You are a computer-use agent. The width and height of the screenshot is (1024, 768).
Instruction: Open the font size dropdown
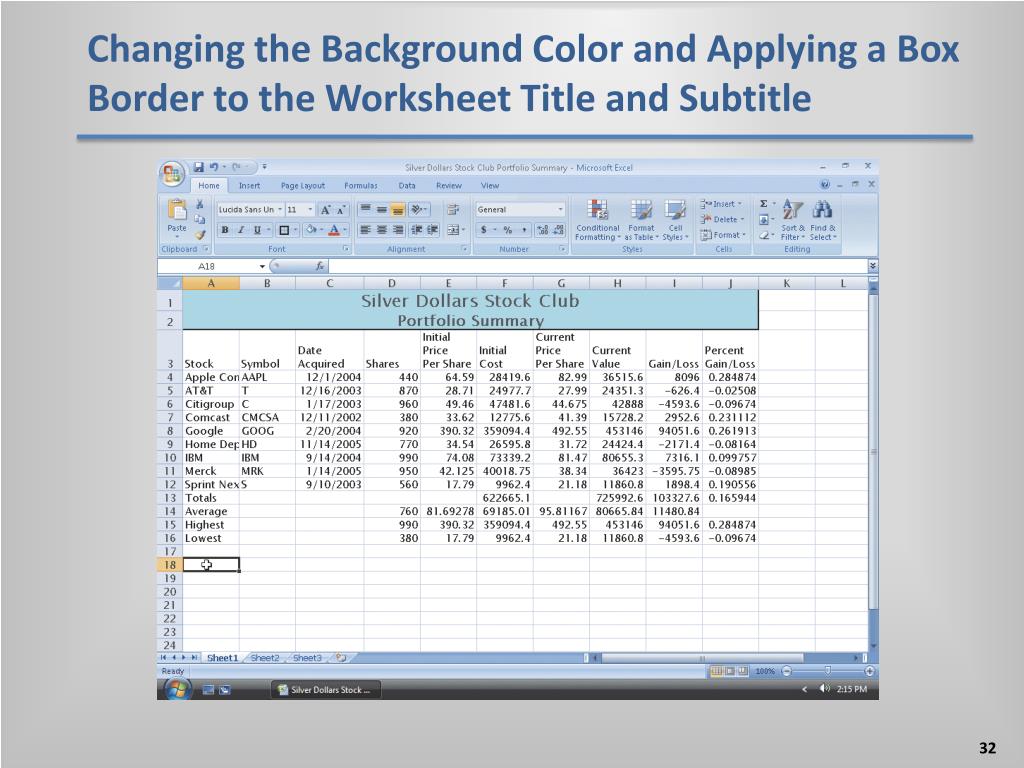310,210
